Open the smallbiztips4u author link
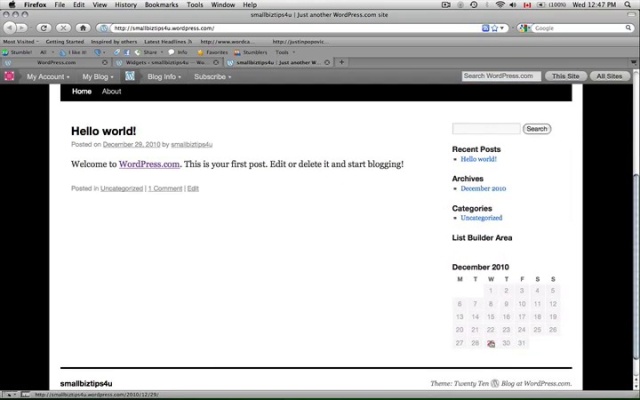 pos(191,144)
